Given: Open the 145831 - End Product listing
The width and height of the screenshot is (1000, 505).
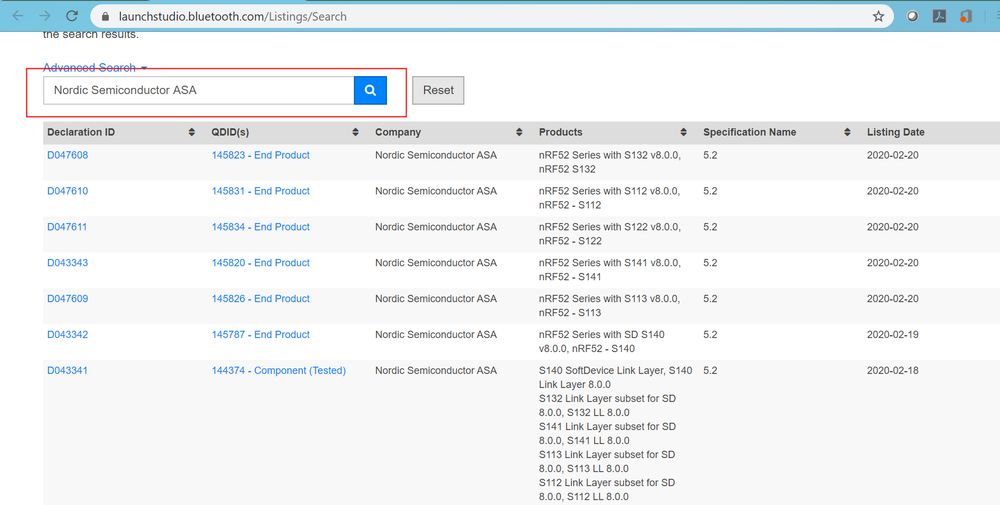Looking at the screenshot, I should point(260,191).
